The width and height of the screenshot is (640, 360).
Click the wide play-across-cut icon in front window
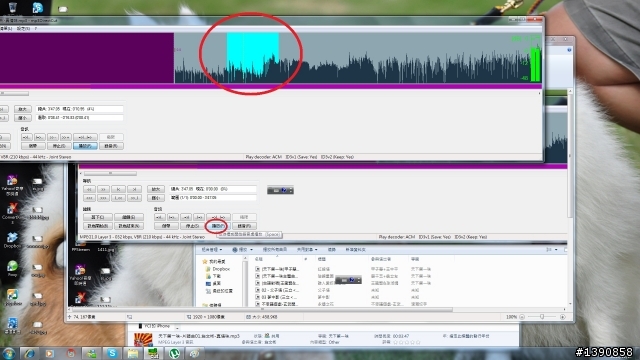pyautogui.click(x=85, y=137)
